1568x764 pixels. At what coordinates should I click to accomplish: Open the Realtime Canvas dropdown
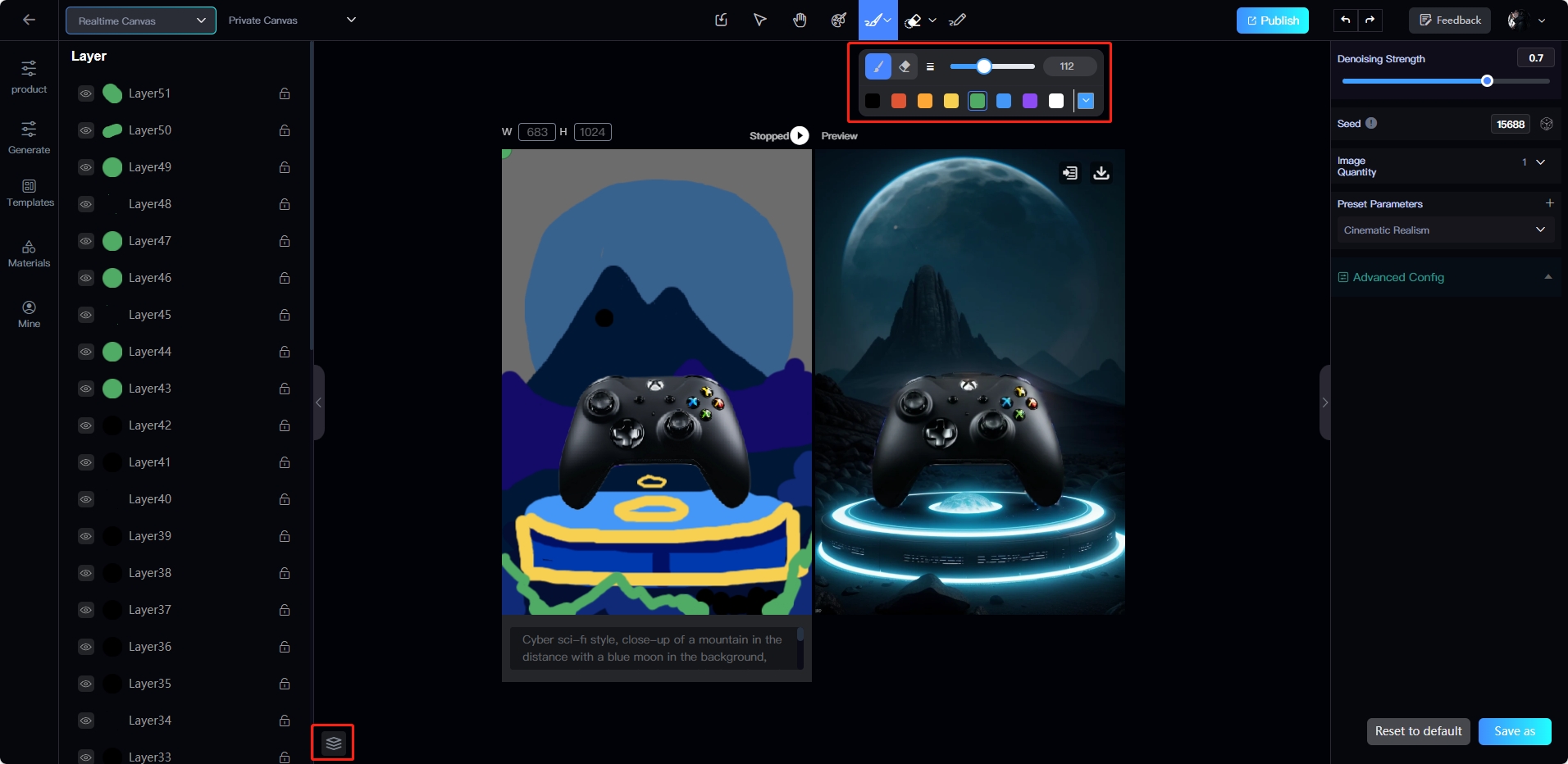(141, 20)
